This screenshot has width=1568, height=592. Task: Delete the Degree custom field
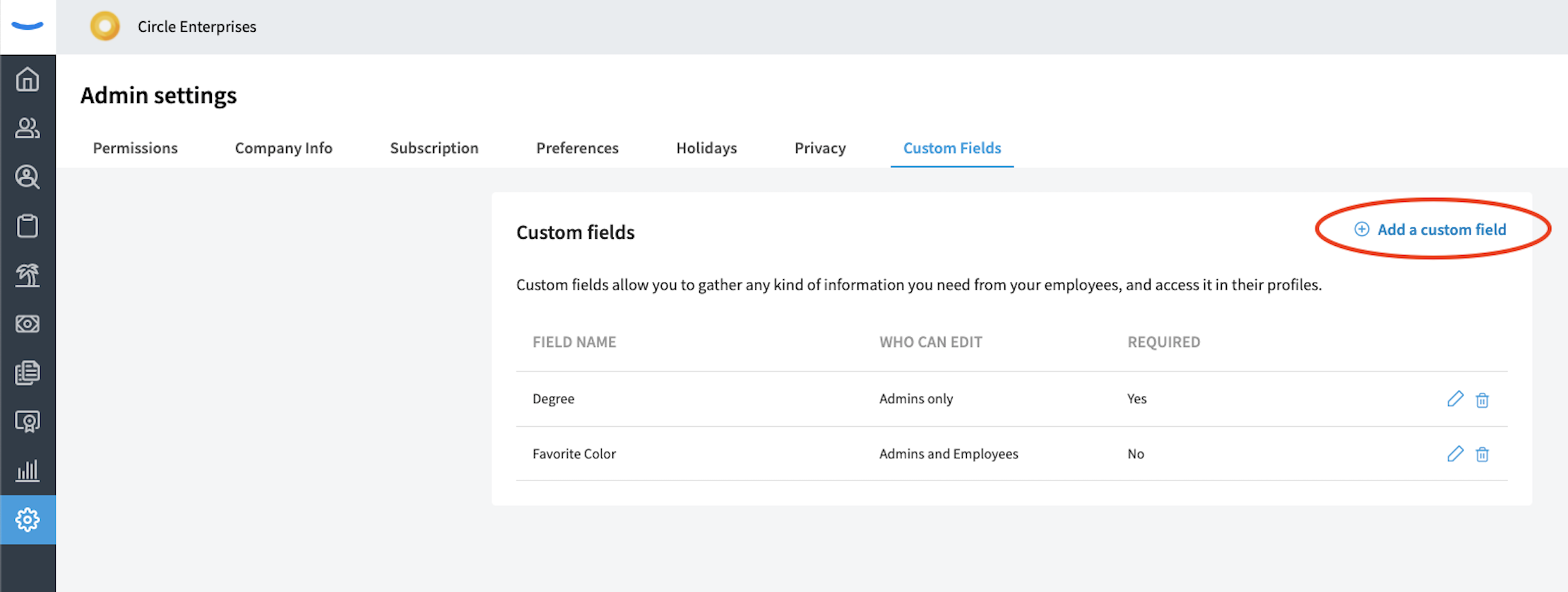click(x=1483, y=400)
